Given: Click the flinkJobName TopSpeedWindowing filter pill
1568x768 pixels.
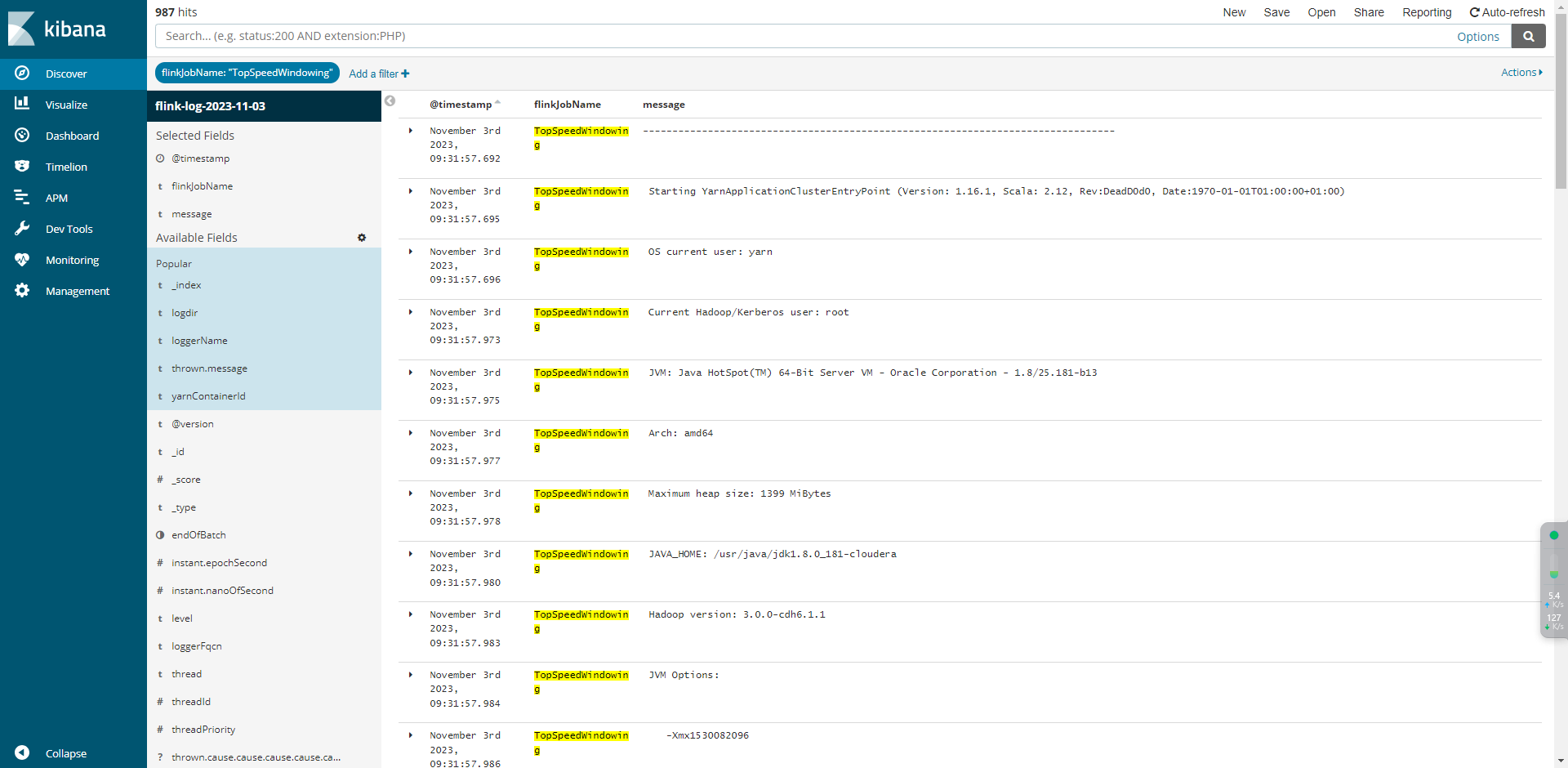Looking at the screenshot, I should pos(247,73).
